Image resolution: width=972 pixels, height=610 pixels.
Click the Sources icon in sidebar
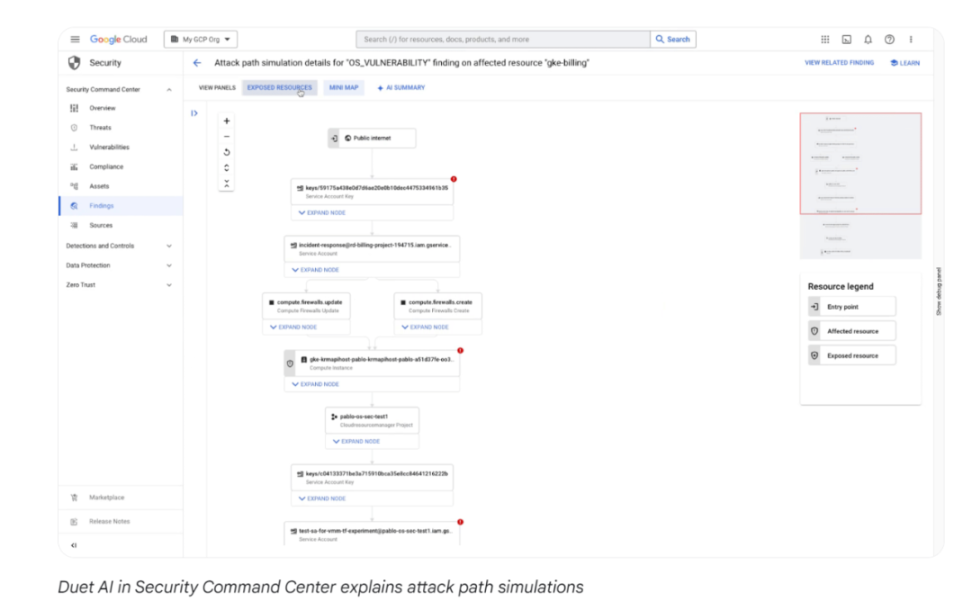74,225
